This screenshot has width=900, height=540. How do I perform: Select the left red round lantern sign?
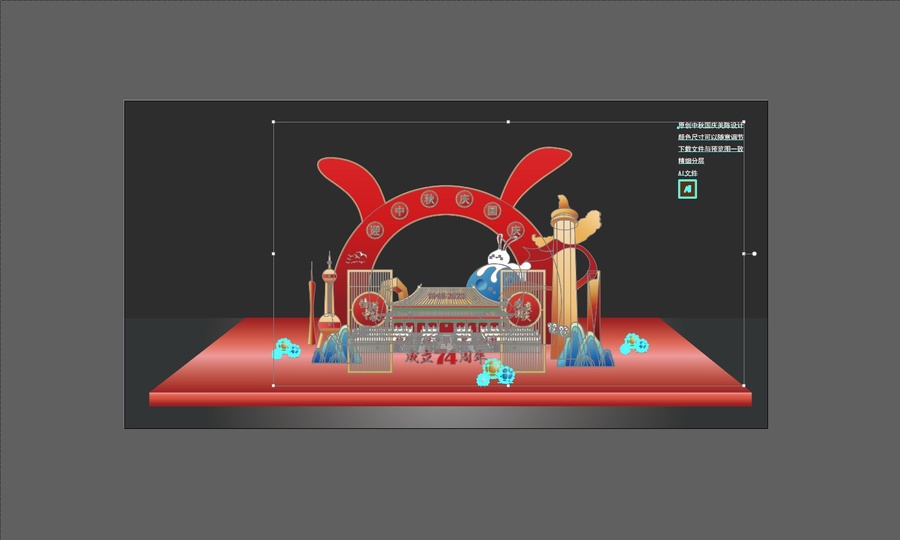click(368, 309)
